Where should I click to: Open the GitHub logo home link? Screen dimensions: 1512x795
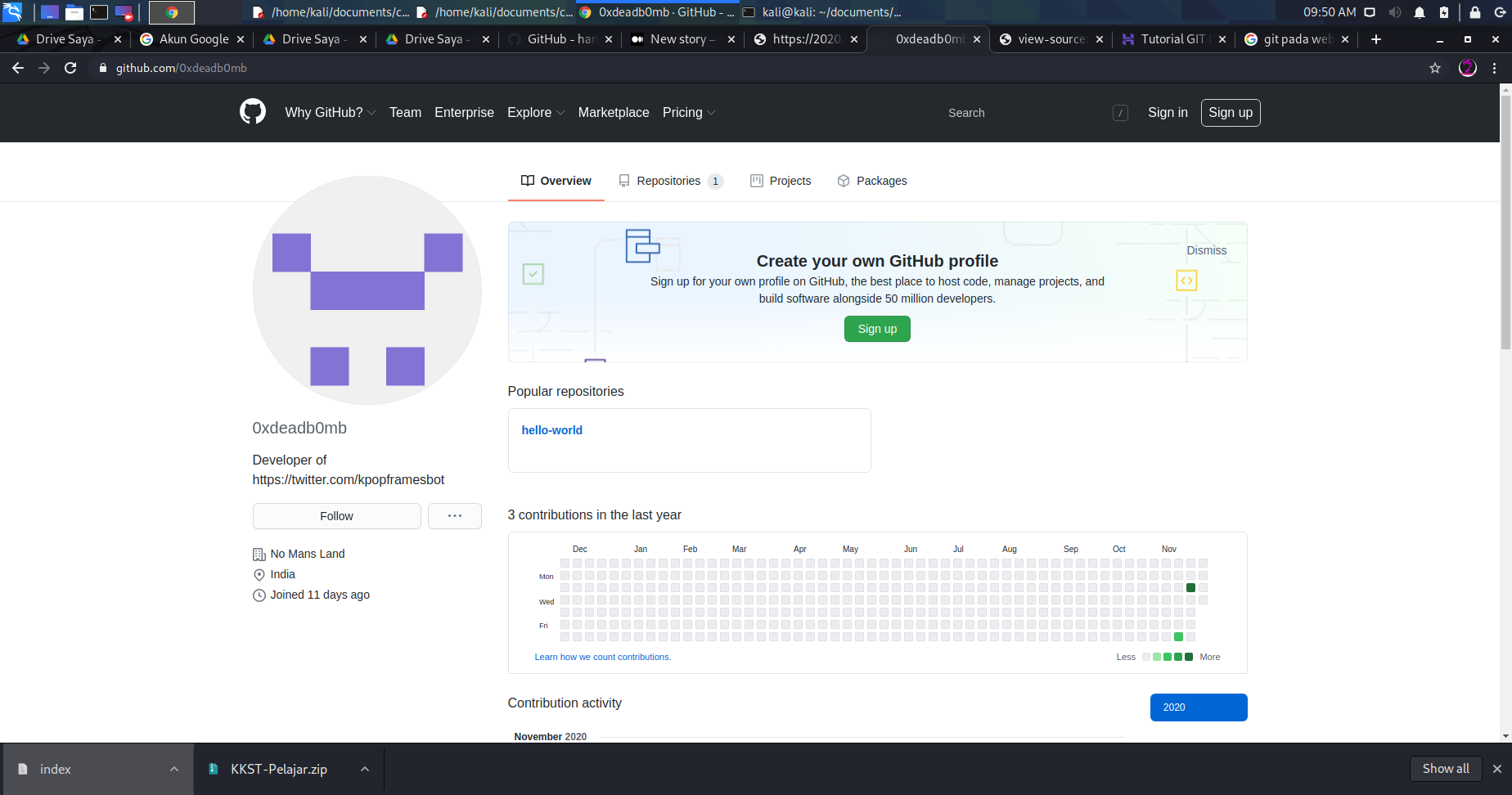click(253, 111)
